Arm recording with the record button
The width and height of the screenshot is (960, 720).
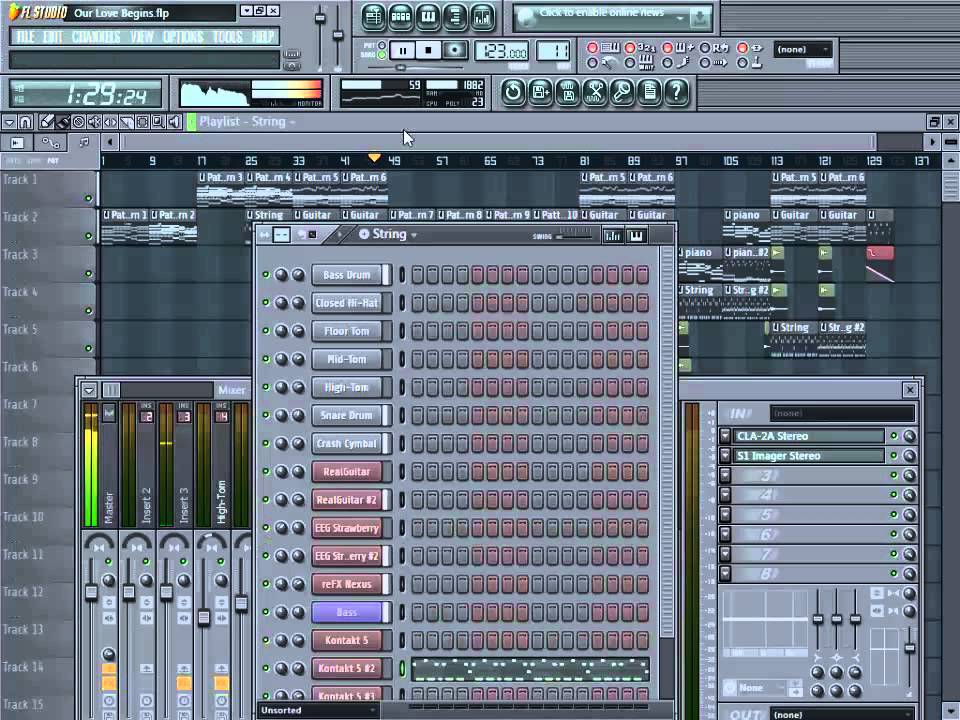[455, 50]
